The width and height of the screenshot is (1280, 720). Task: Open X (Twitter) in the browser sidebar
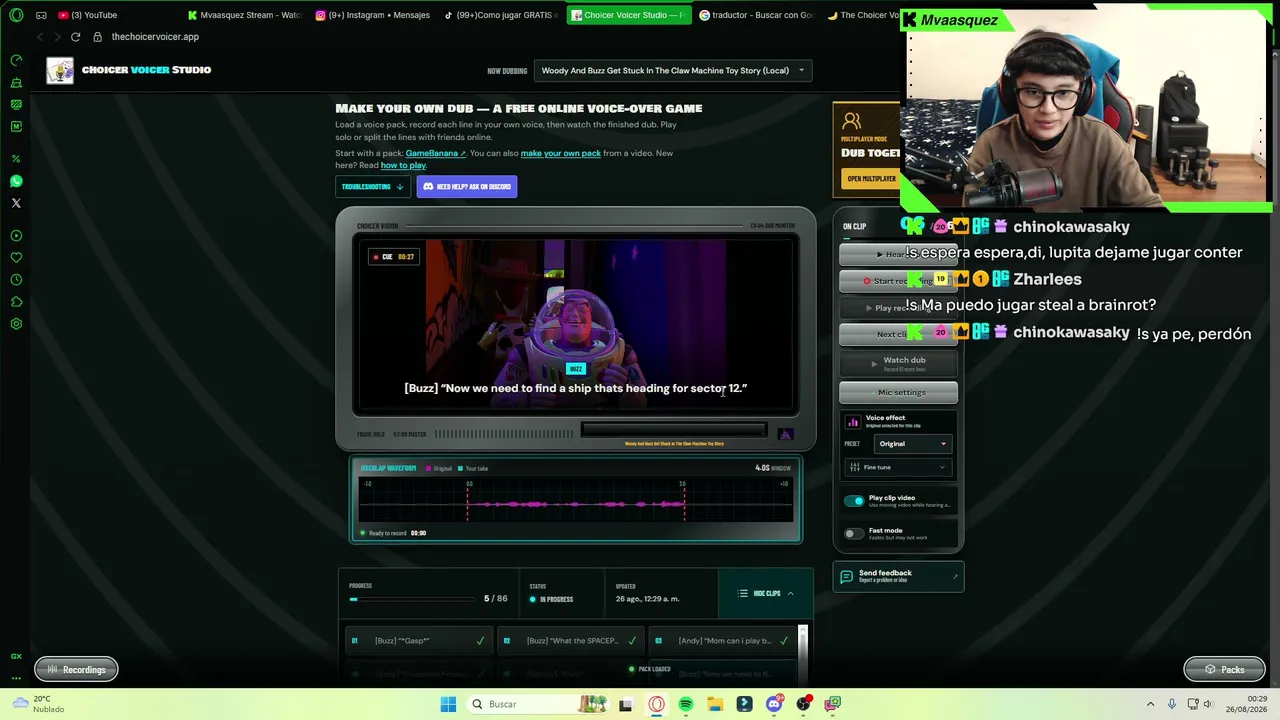click(16, 203)
